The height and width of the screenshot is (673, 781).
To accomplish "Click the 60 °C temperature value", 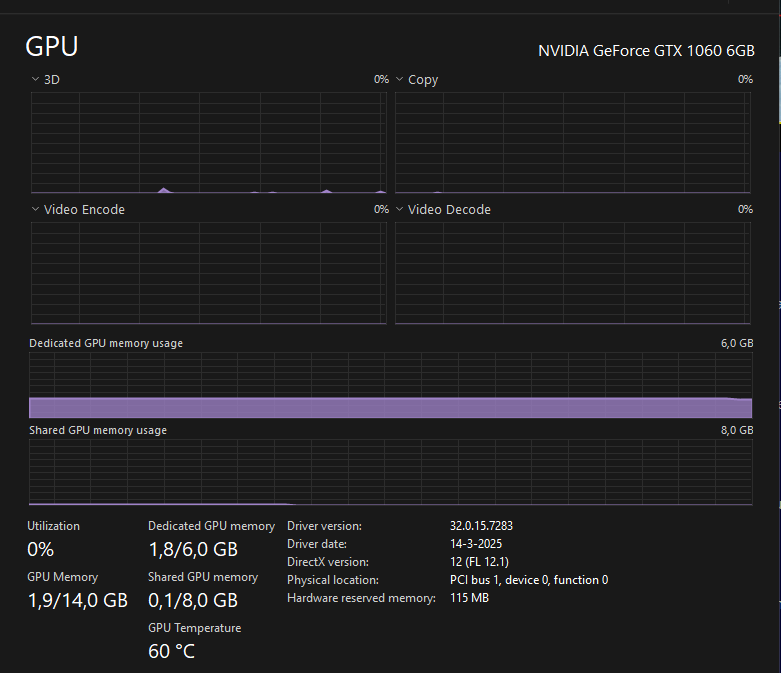I will pos(171,651).
